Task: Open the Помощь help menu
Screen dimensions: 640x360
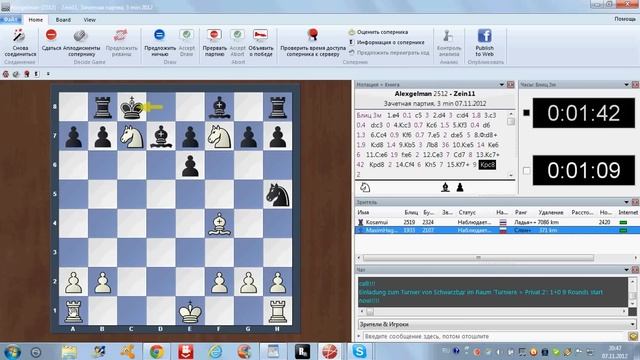Action: pyautogui.click(x=625, y=19)
